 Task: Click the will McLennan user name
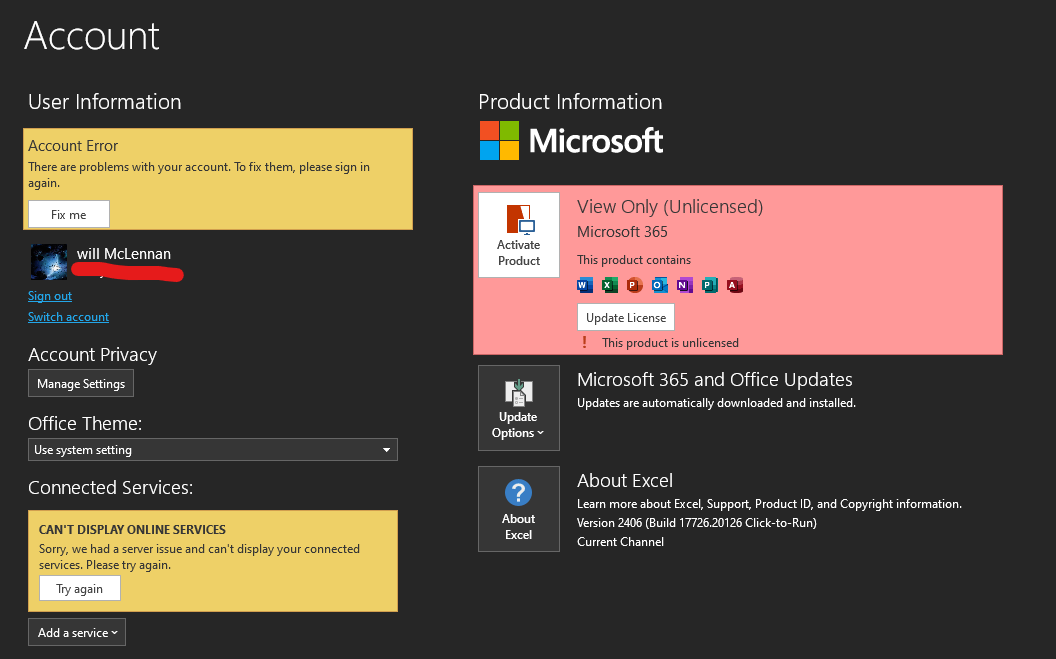point(124,254)
